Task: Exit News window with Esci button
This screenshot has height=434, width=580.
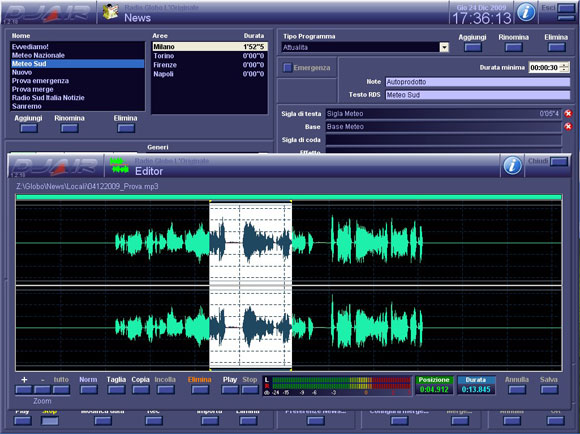Action: point(566,8)
